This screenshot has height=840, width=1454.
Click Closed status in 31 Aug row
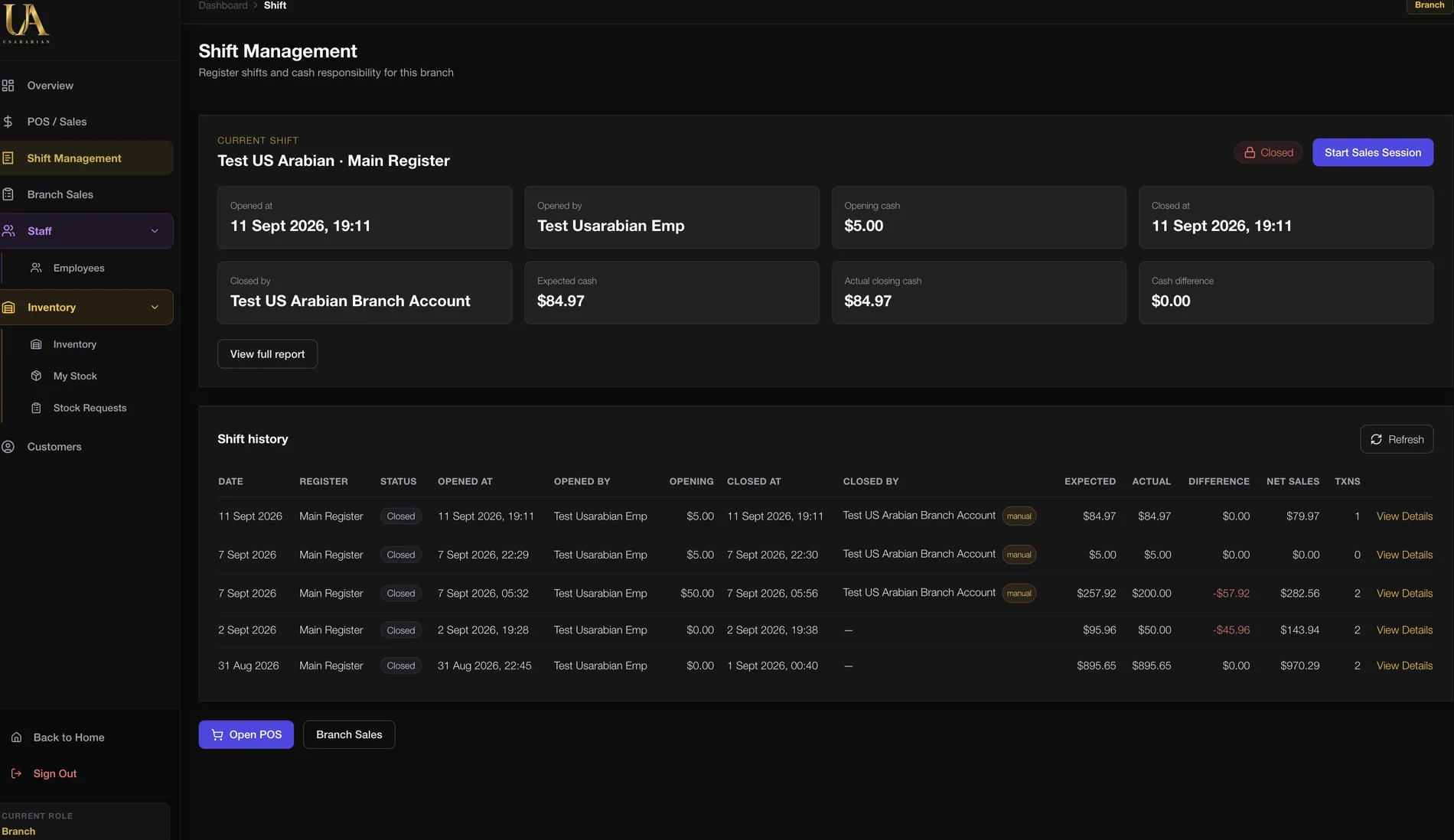(400, 666)
